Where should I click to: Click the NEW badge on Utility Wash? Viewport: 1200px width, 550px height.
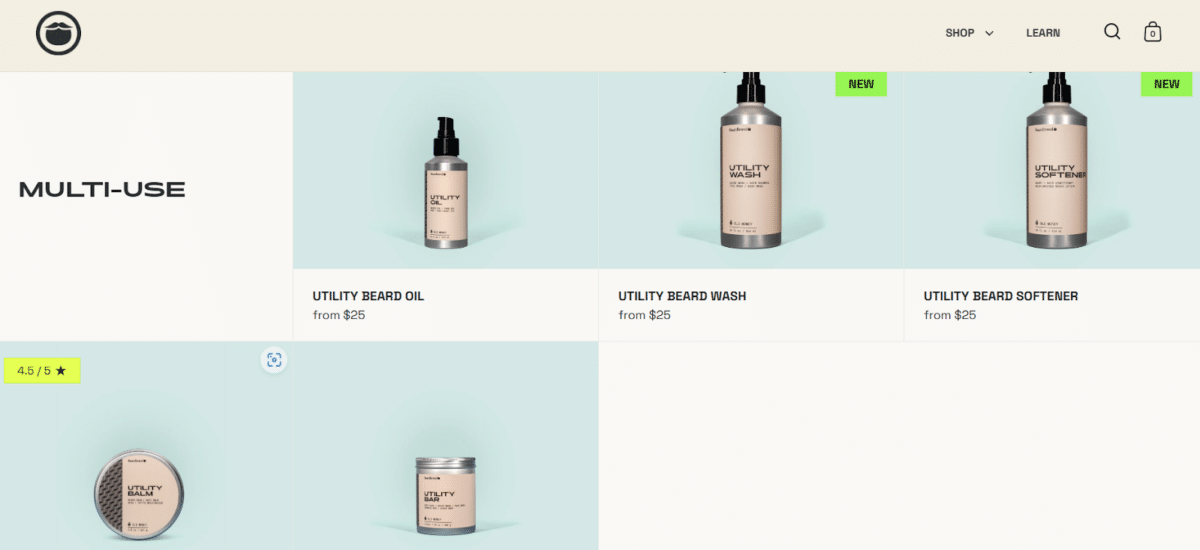(x=861, y=84)
